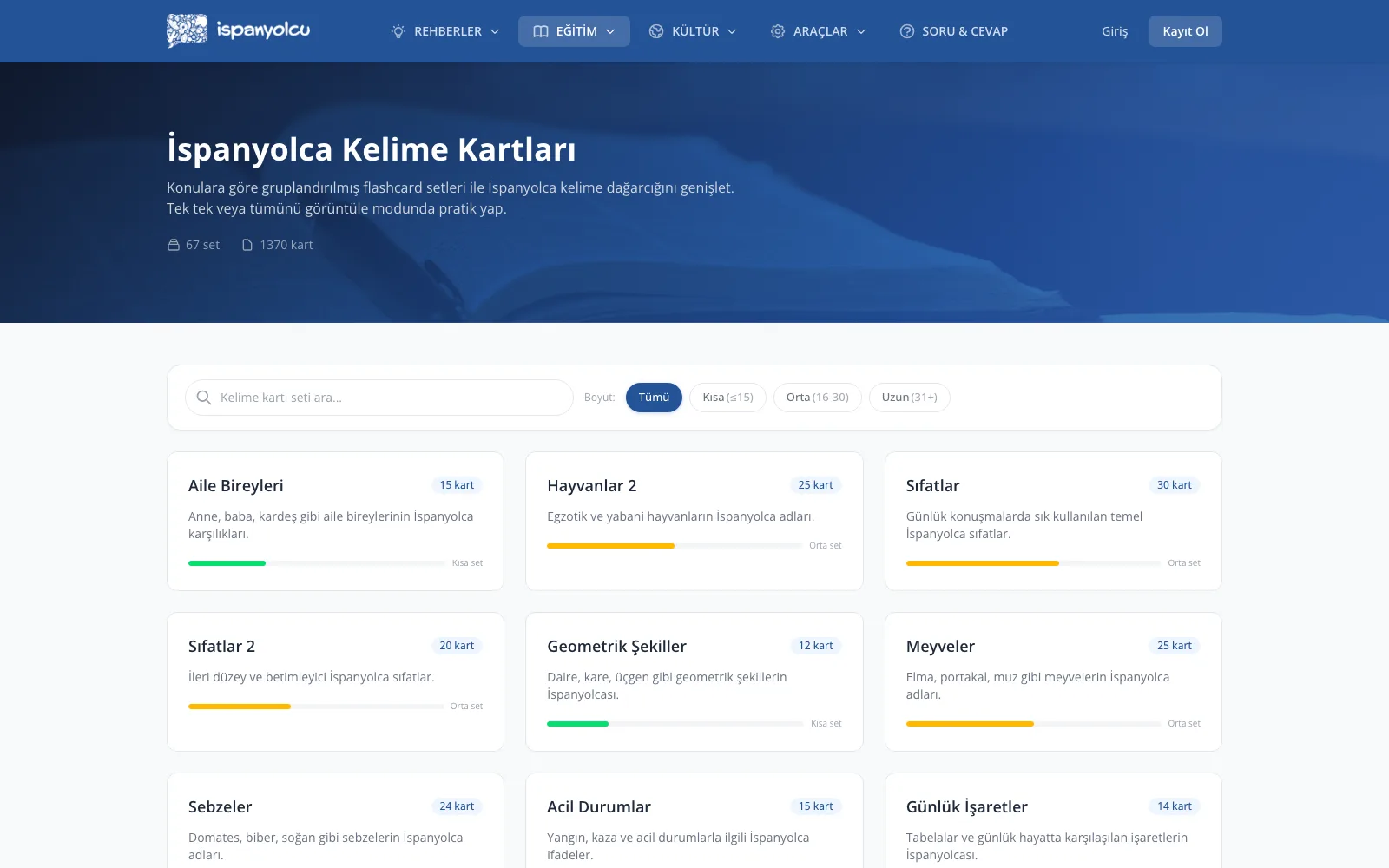Expand the Araçlar menu chevron
1389x868 pixels.
[x=861, y=31]
